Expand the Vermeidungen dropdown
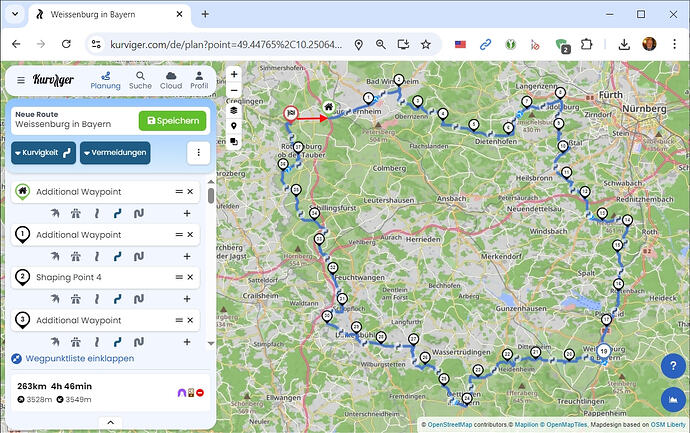The width and height of the screenshot is (690, 433). coord(114,153)
